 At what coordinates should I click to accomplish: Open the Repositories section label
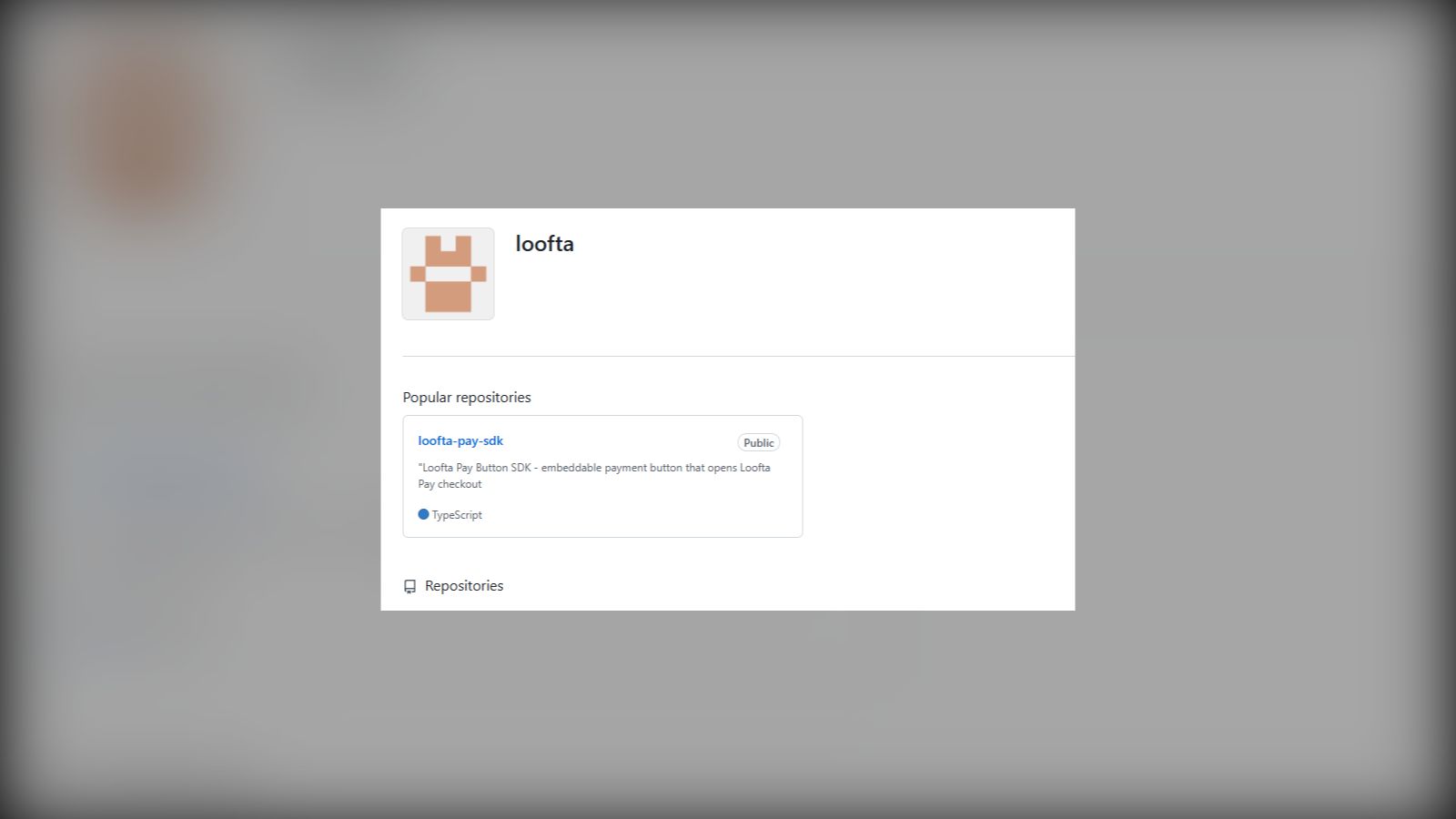[x=464, y=586]
